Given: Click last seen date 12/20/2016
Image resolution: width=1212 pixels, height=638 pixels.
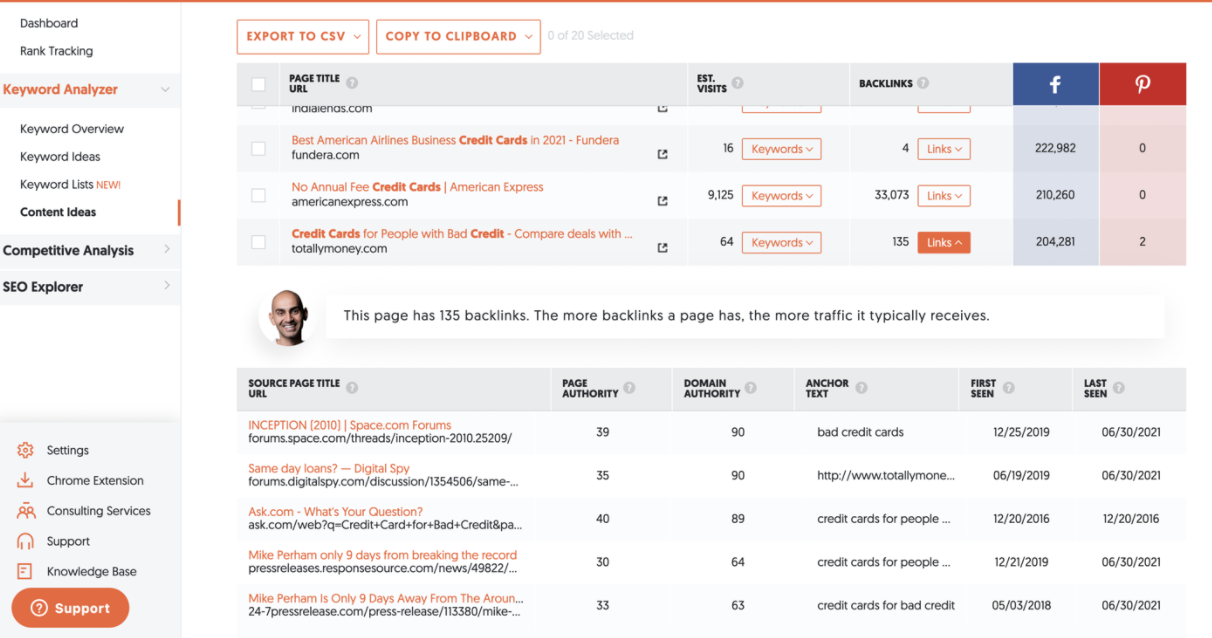Looking at the screenshot, I should point(1131,519).
